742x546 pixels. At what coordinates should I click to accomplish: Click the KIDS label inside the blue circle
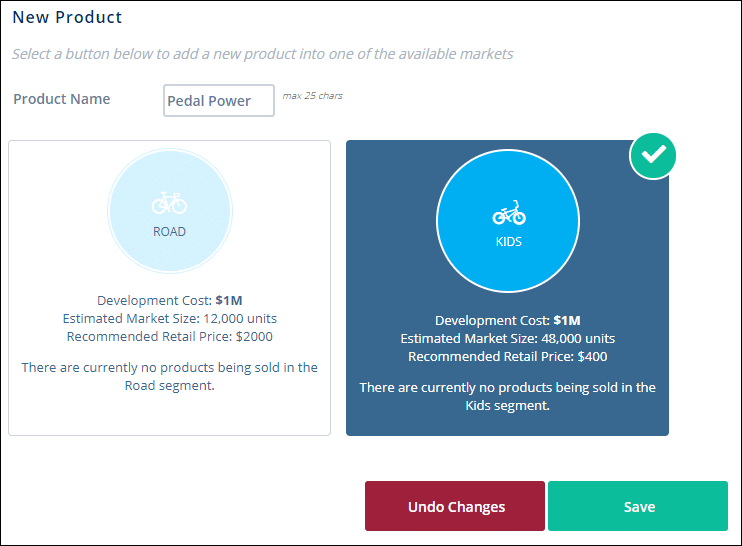508,241
